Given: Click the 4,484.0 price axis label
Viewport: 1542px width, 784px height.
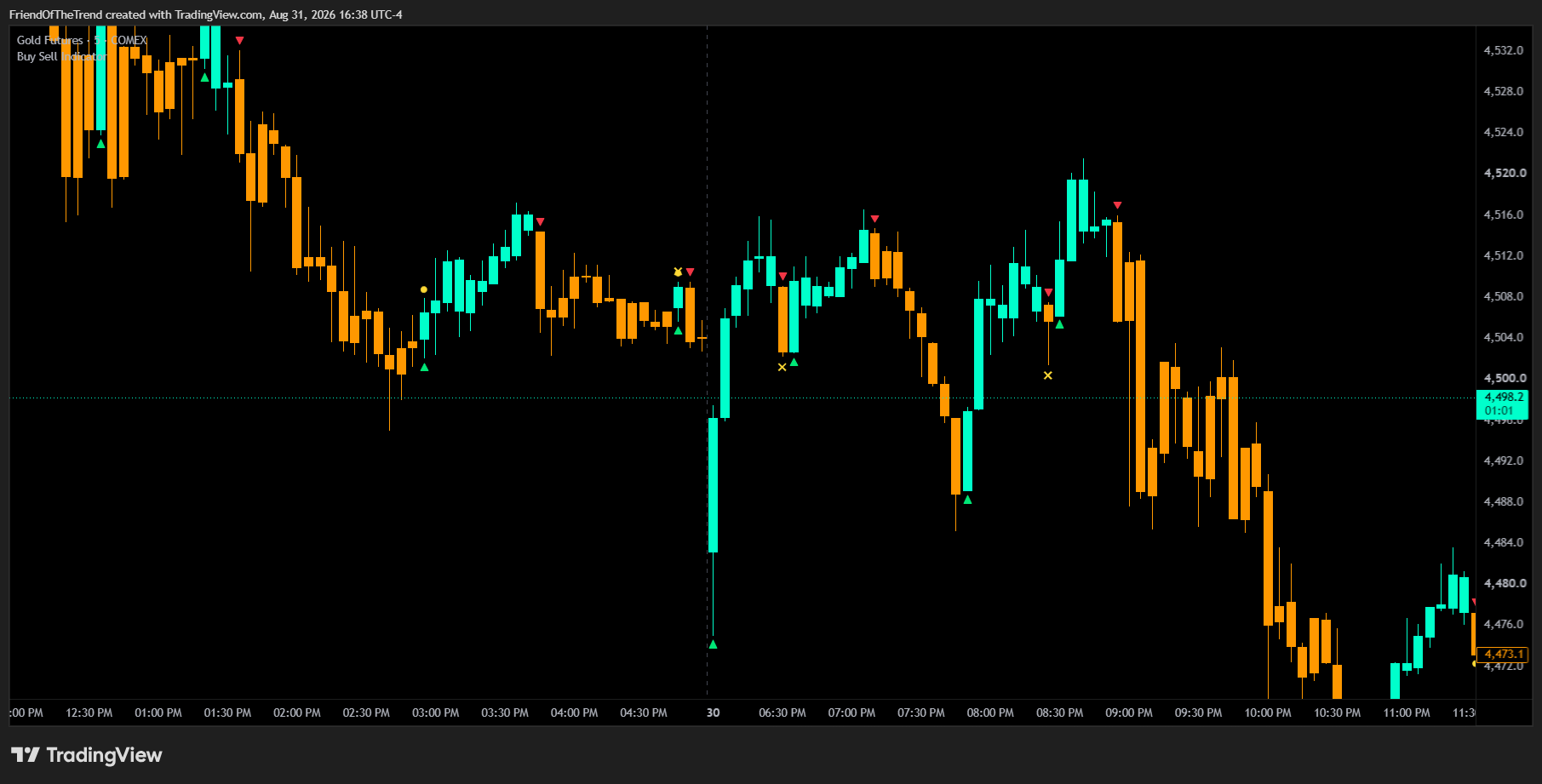Looking at the screenshot, I should pos(1504,542).
